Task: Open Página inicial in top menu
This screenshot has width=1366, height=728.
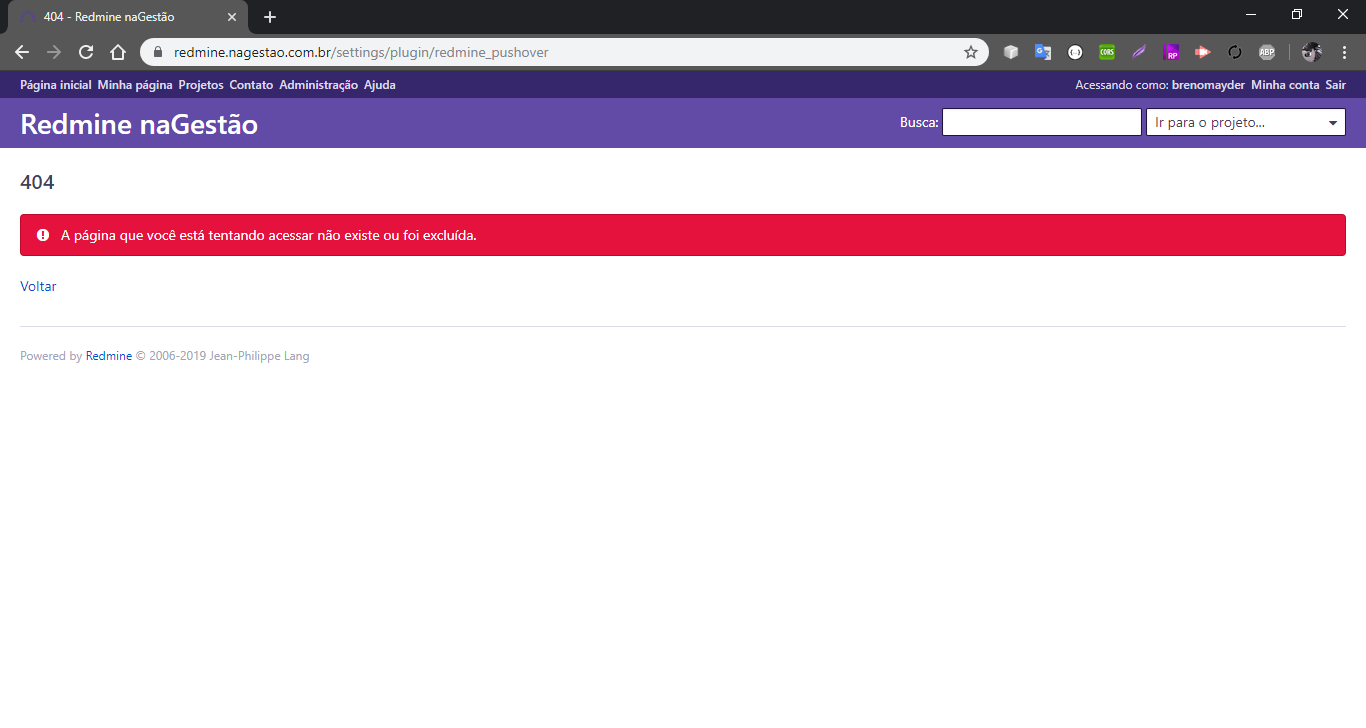Action: coord(56,85)
